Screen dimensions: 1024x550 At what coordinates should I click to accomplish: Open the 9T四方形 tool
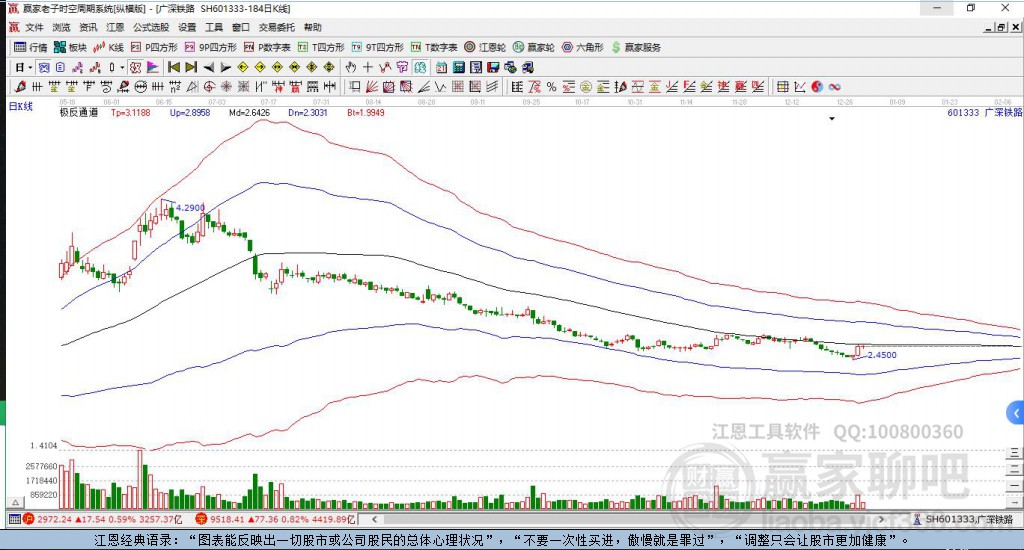pos(377,47)
